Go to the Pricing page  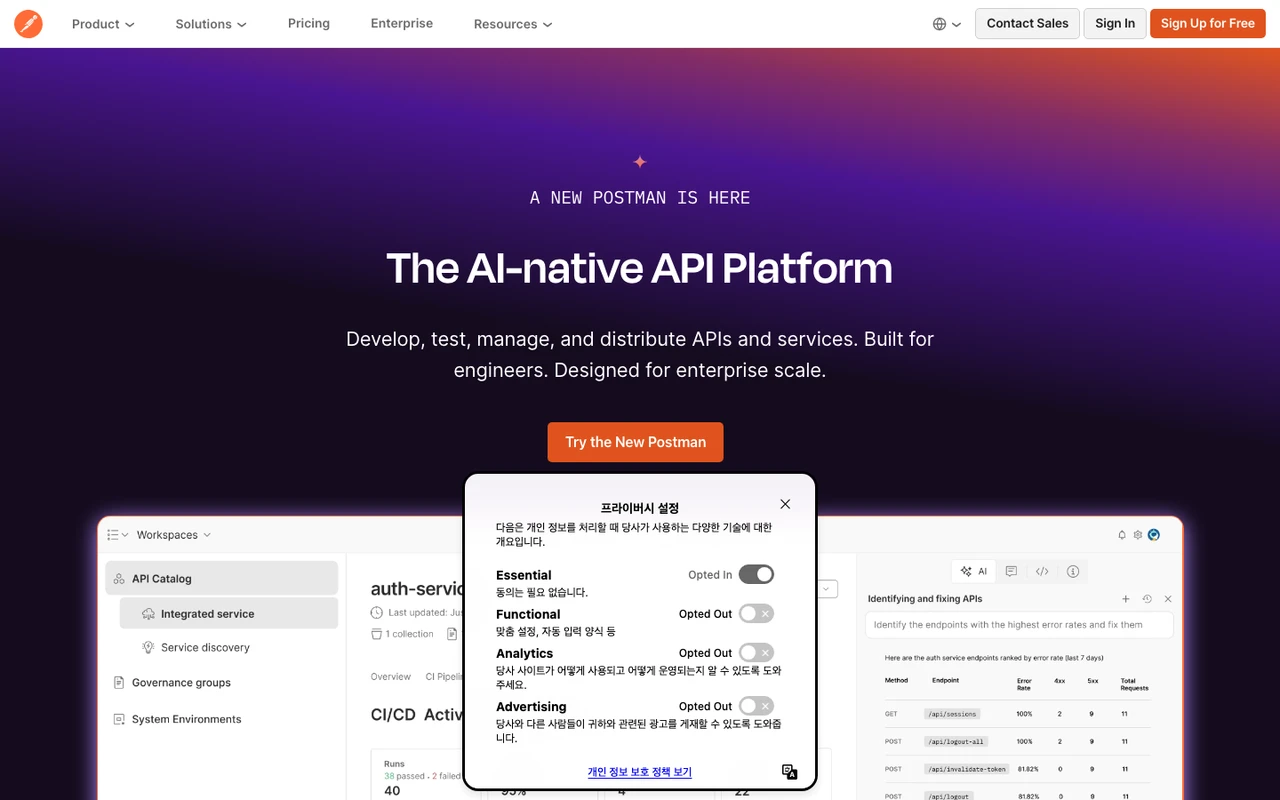(309, 23)
